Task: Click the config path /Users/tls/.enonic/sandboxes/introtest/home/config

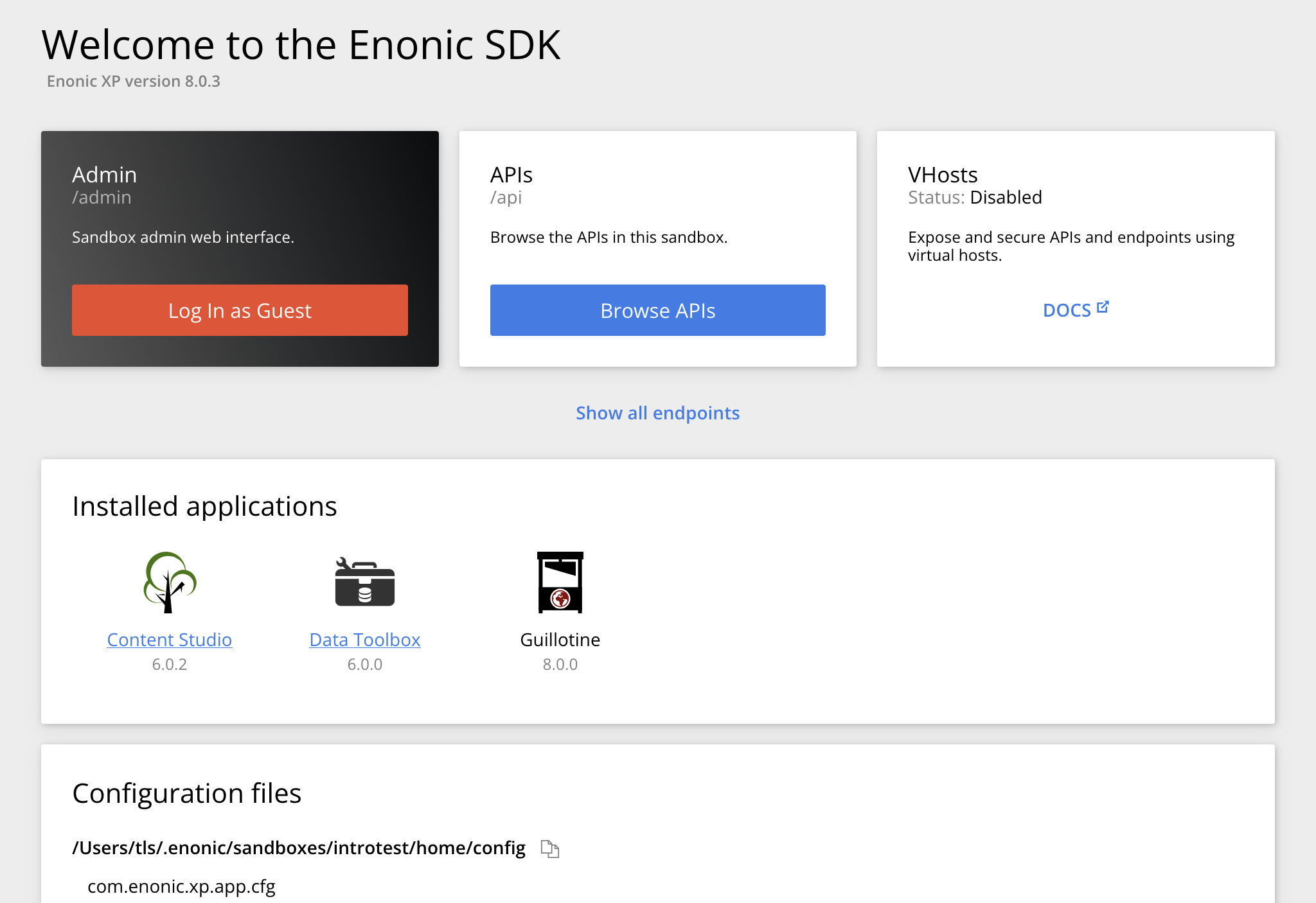Action: click(x=299, y=848)
